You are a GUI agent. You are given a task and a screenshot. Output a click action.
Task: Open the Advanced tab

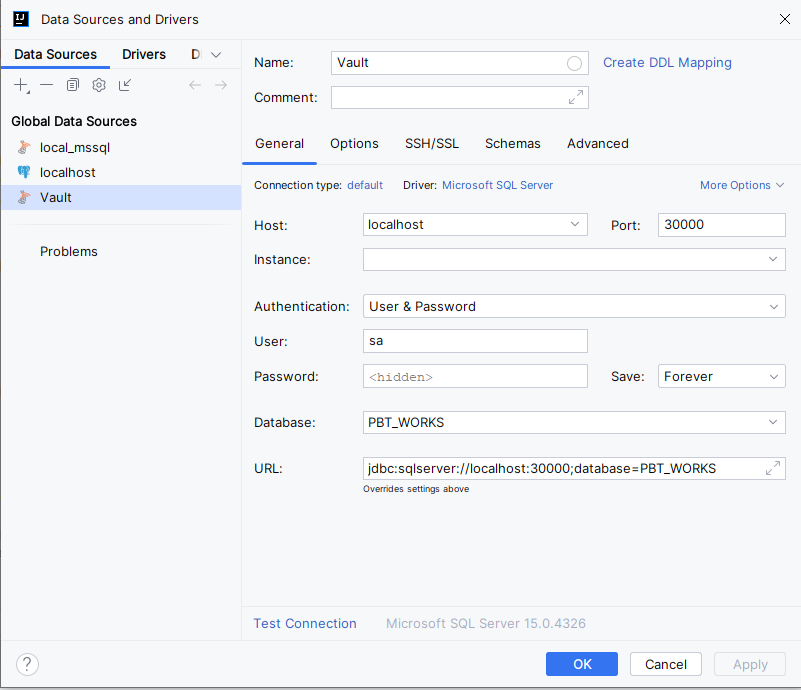[x=598, y=144]
